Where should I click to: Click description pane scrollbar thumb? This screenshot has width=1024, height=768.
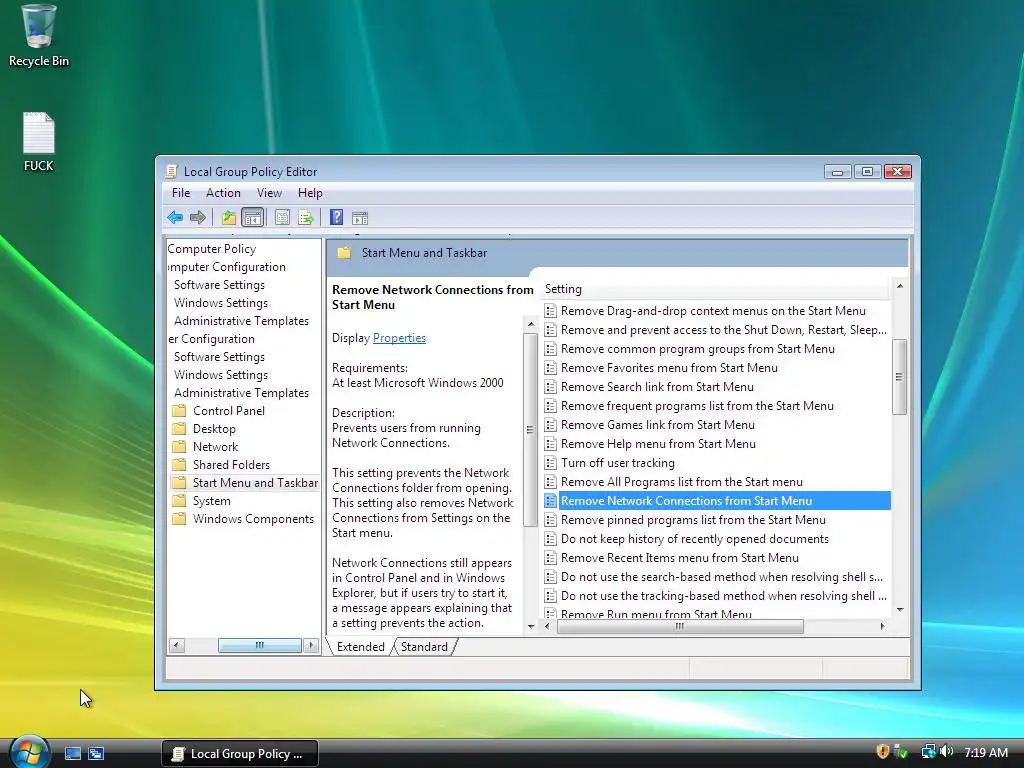[x=530, y=430]
